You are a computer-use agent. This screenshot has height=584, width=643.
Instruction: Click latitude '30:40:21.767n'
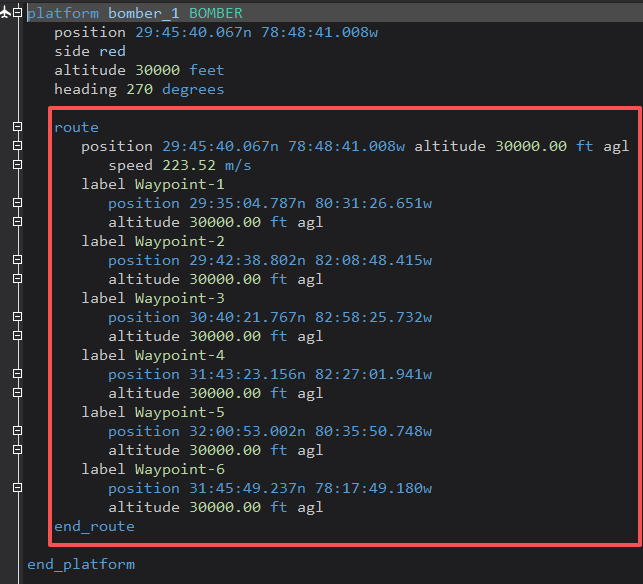tap(247, 317)
